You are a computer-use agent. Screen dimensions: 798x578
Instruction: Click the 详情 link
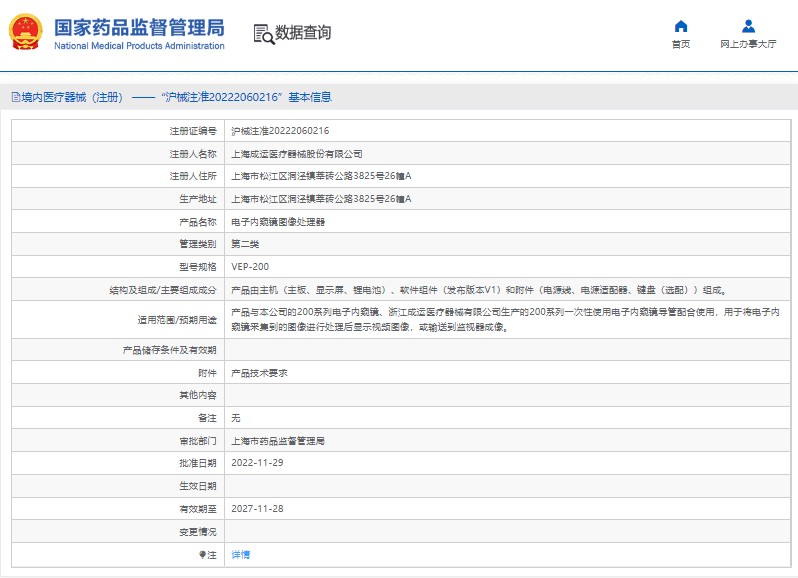click(241, 554)
